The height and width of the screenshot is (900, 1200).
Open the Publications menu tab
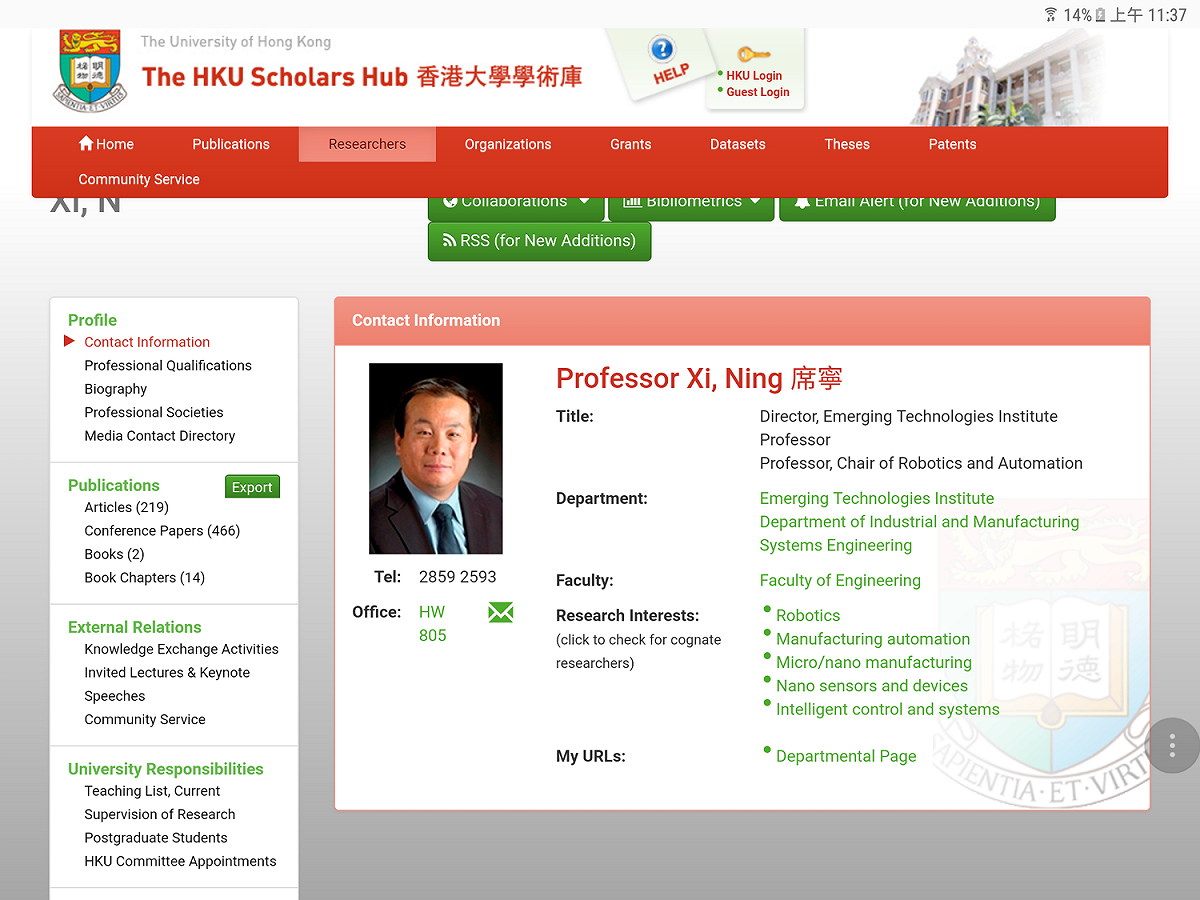point(231,144)
